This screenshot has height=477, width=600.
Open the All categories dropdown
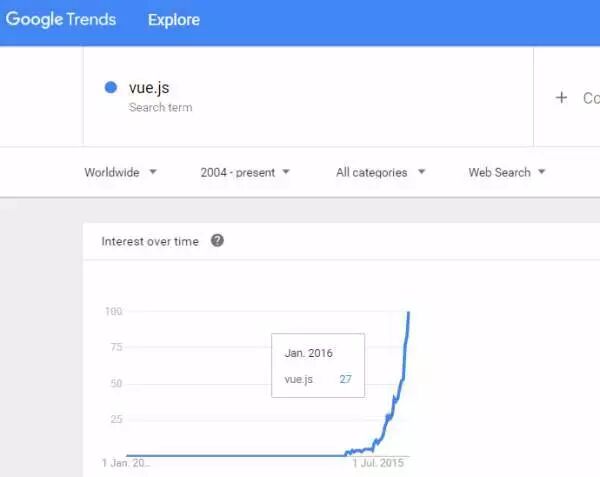pos(380,173)
